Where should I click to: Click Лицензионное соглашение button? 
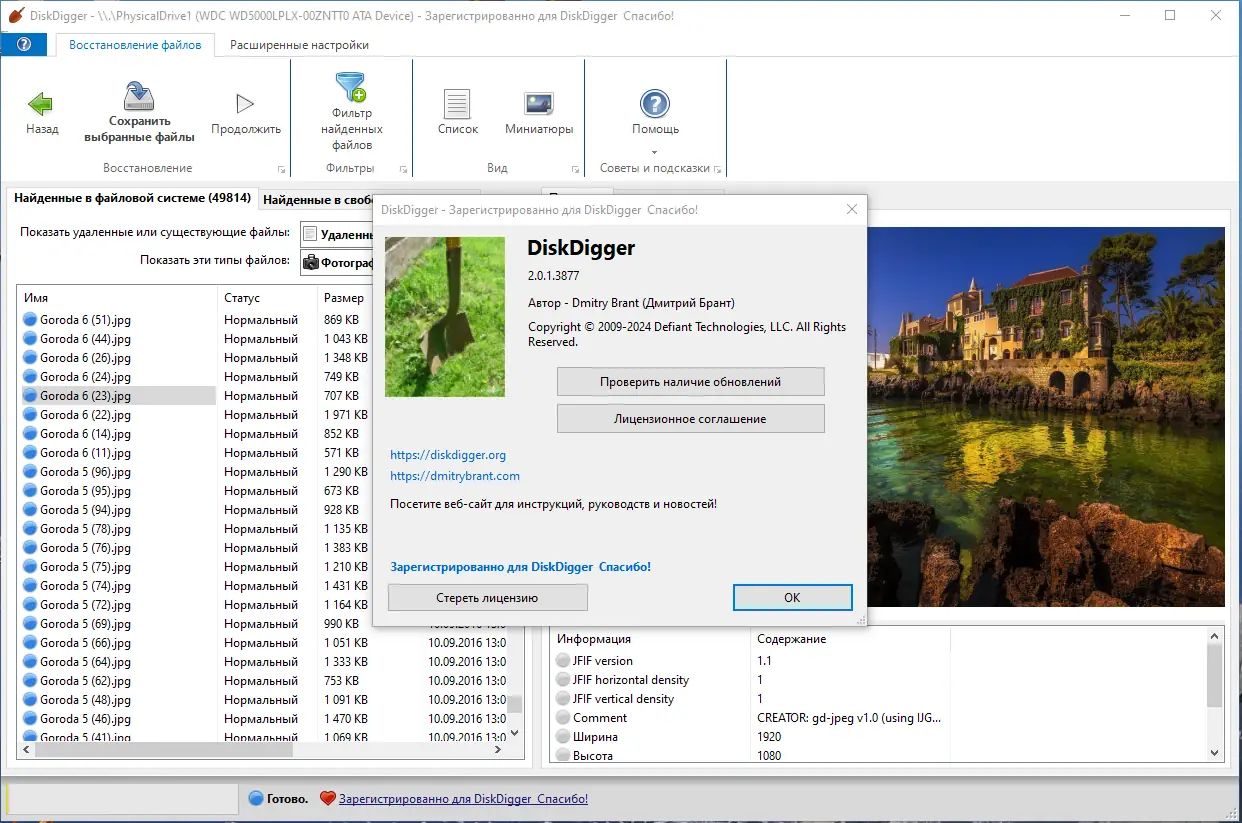[690, 419]
